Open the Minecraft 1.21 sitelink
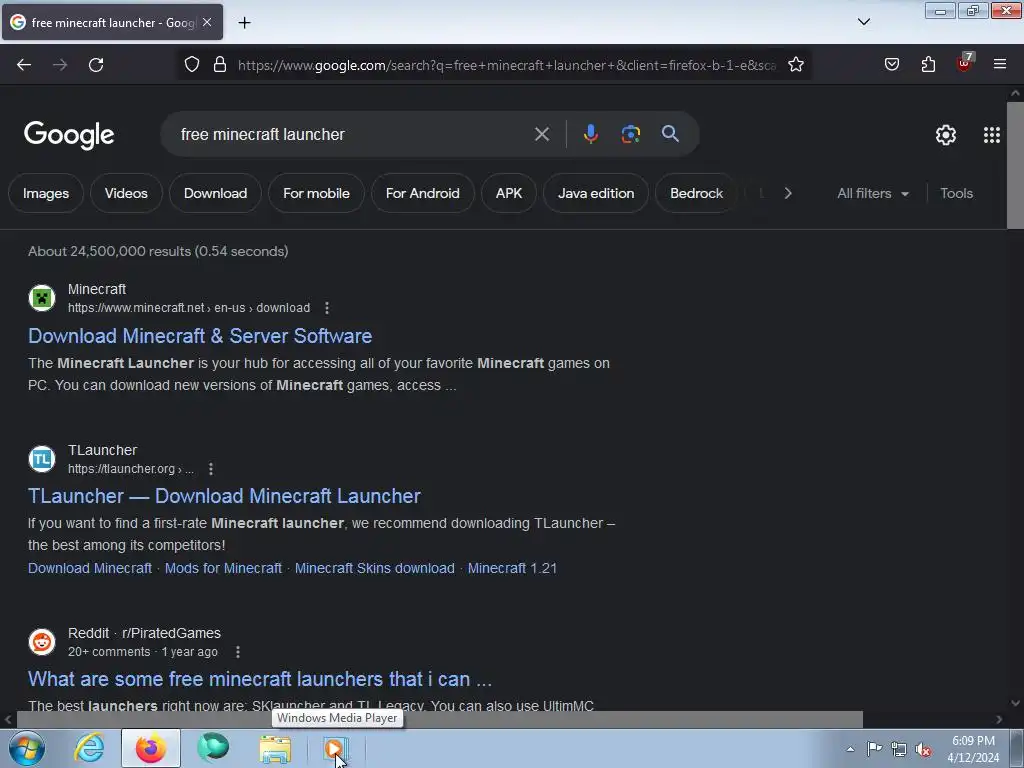The width and height of the screenshot is (1024, 768). coord(512,568)
